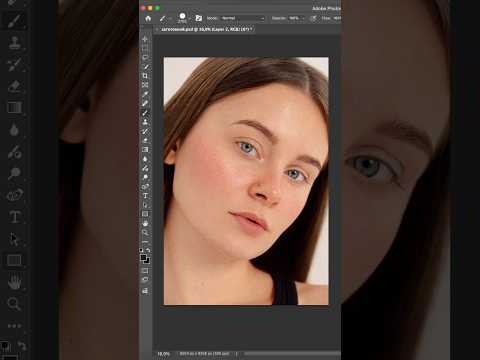480x360 pixels.
Task: Click the document dimensions in status bar
Action: click(204, 353)
